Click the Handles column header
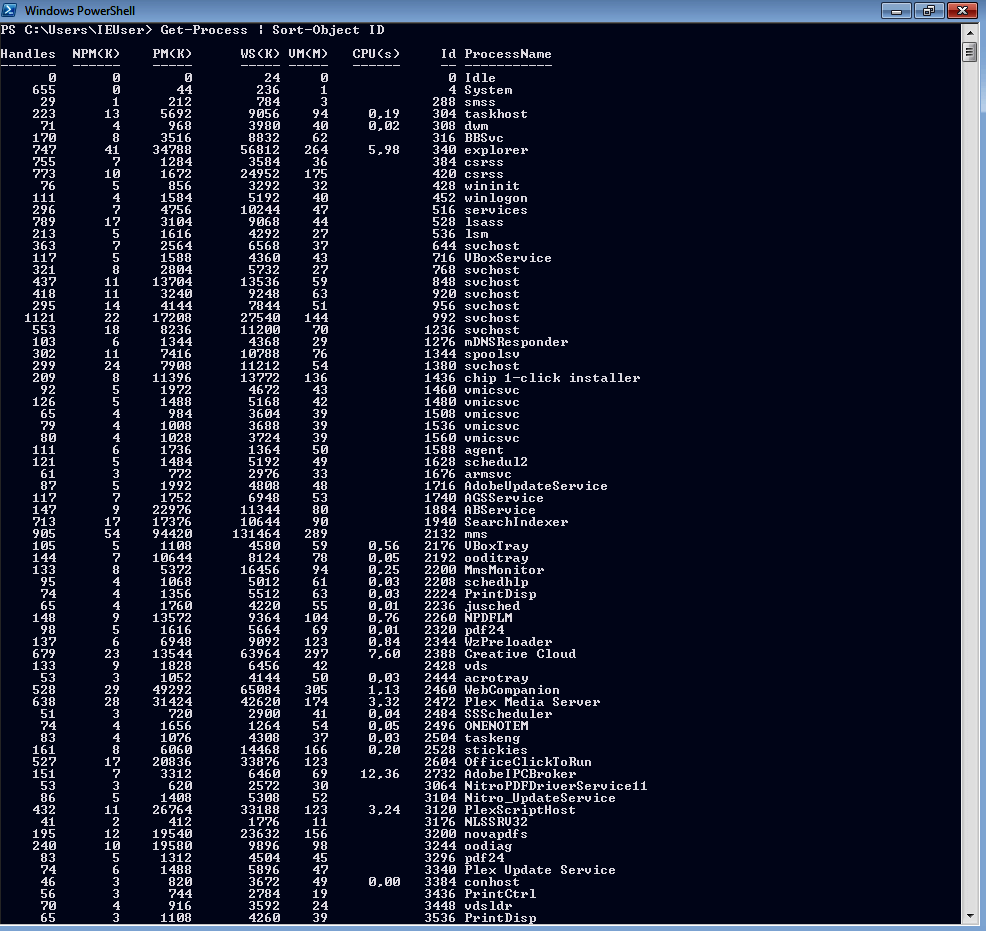 point(27,54)
